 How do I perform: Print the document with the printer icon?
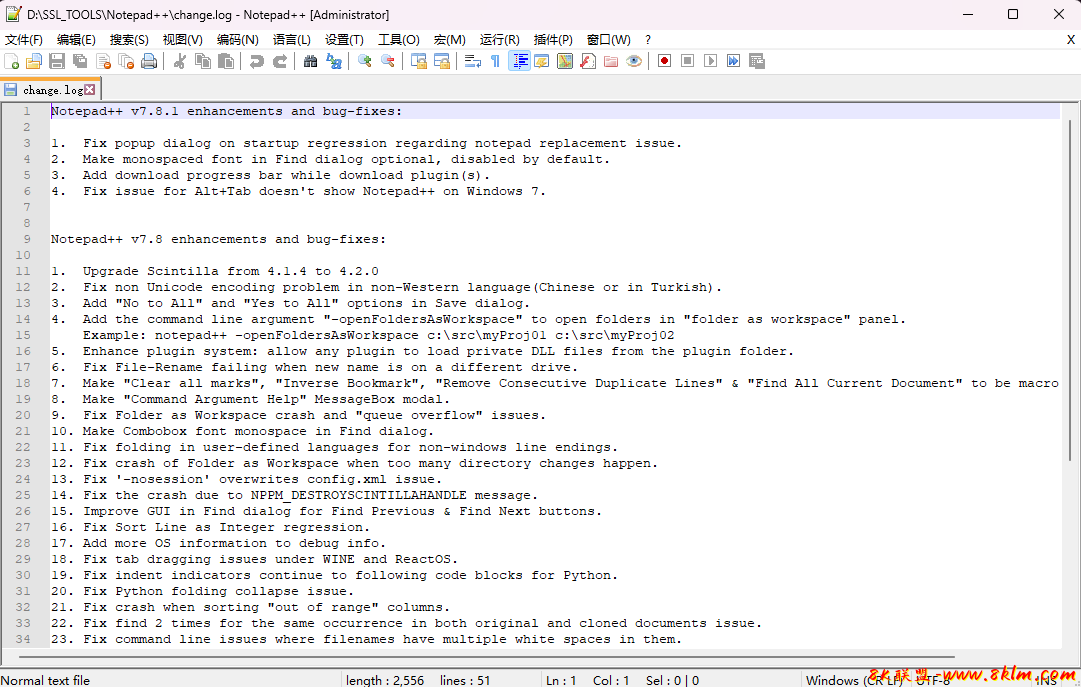tap(149, 61)
